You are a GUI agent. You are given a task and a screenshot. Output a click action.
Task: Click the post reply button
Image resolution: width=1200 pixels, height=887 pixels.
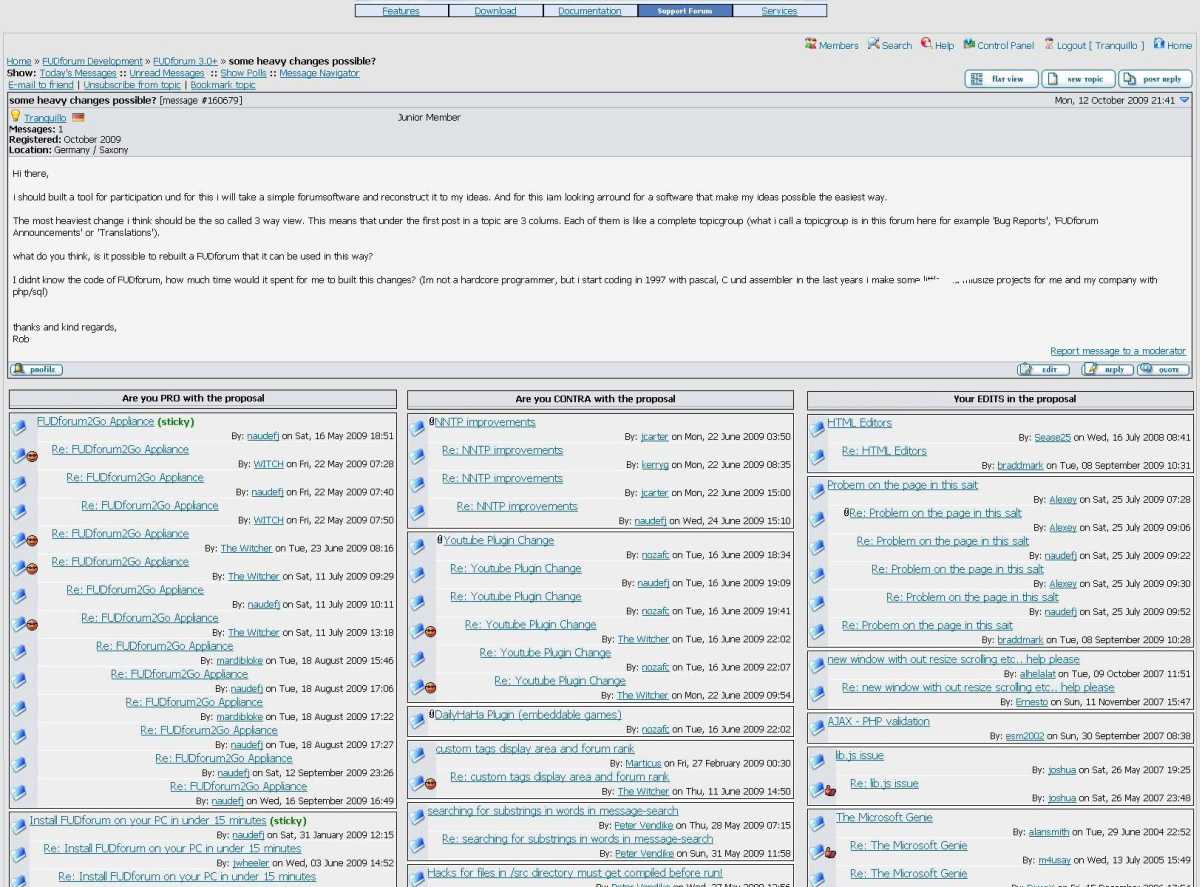1155,79
